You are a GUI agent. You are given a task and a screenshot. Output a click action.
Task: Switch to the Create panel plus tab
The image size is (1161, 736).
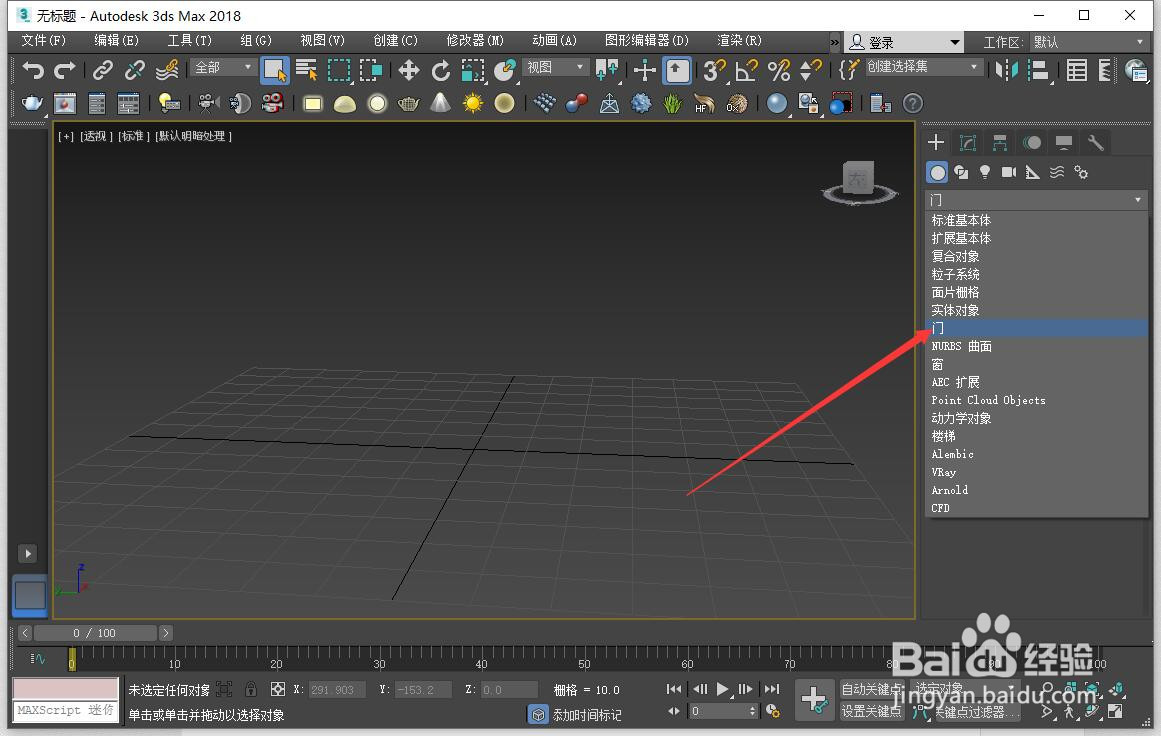click(x=936, y=142)
